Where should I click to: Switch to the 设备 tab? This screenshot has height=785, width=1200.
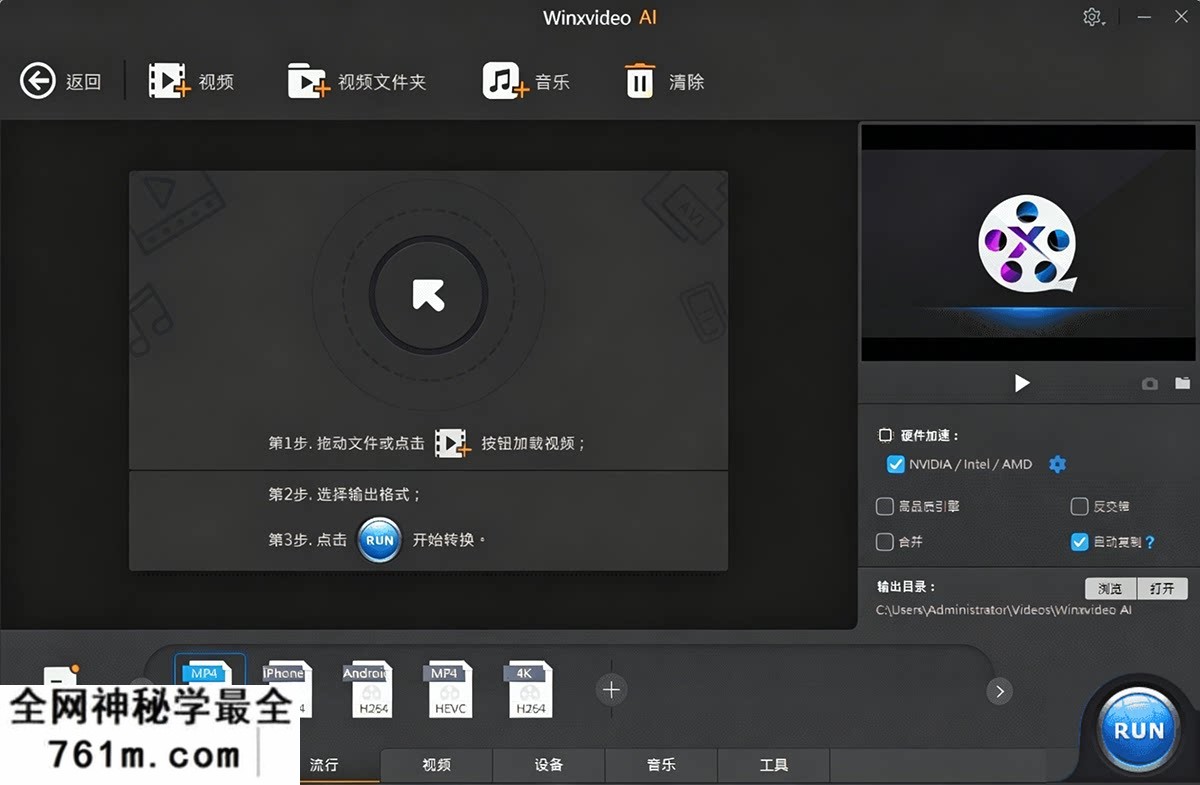point(549,765)
